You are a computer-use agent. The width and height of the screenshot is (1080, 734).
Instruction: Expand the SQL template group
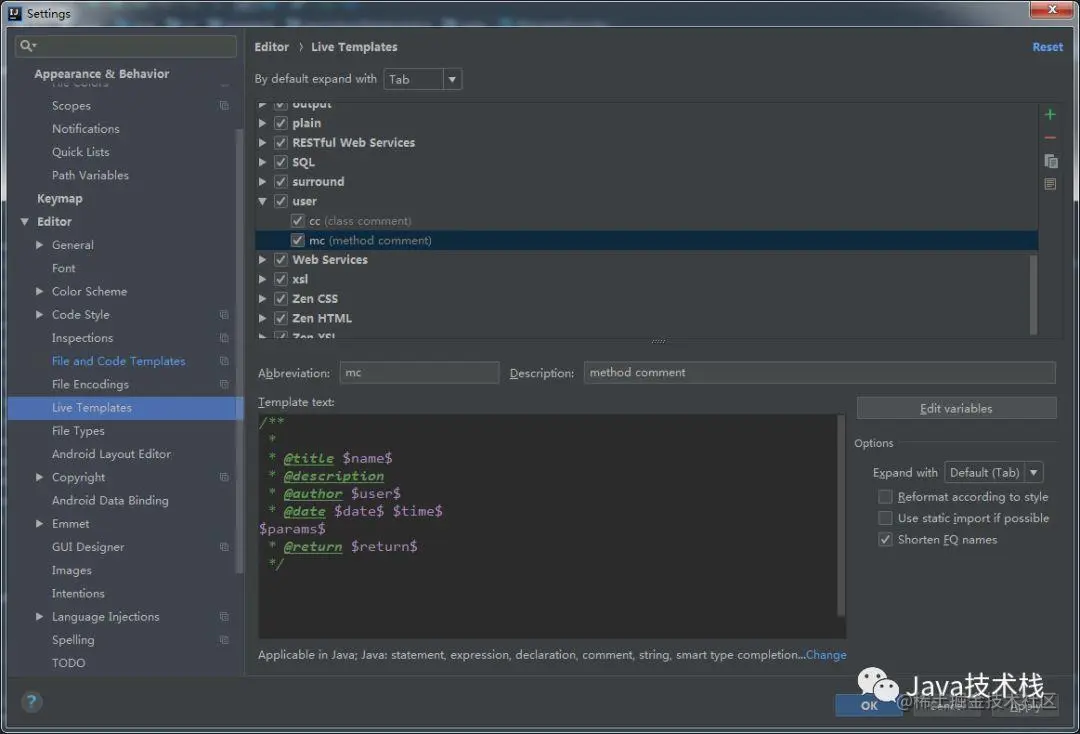pyautogui.click(x=262, y=162)
